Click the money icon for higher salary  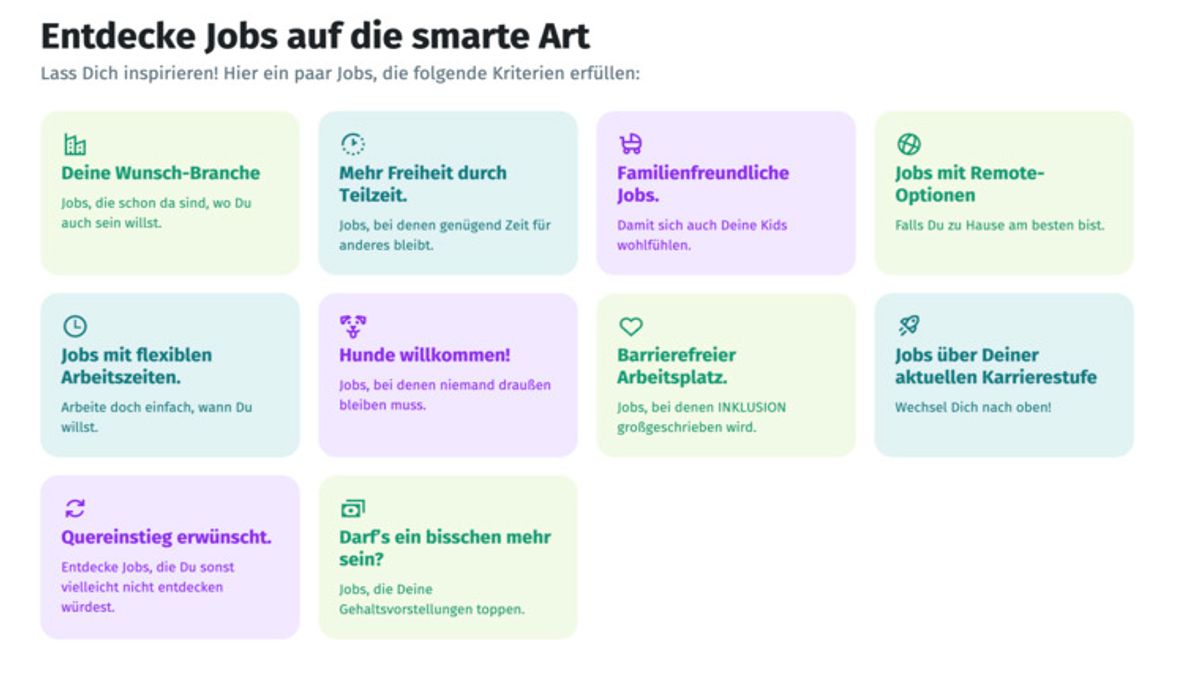pyautogui.click(x=352, y=508)
